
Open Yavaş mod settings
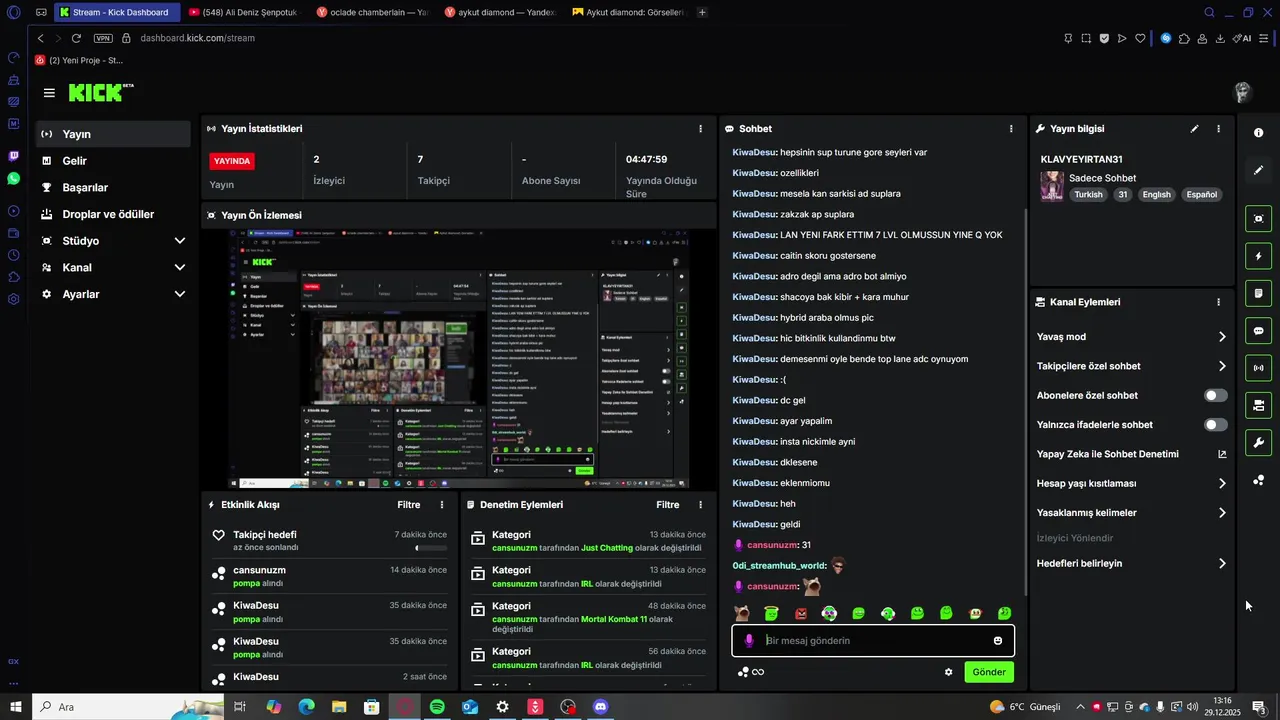click(1132, 337)
